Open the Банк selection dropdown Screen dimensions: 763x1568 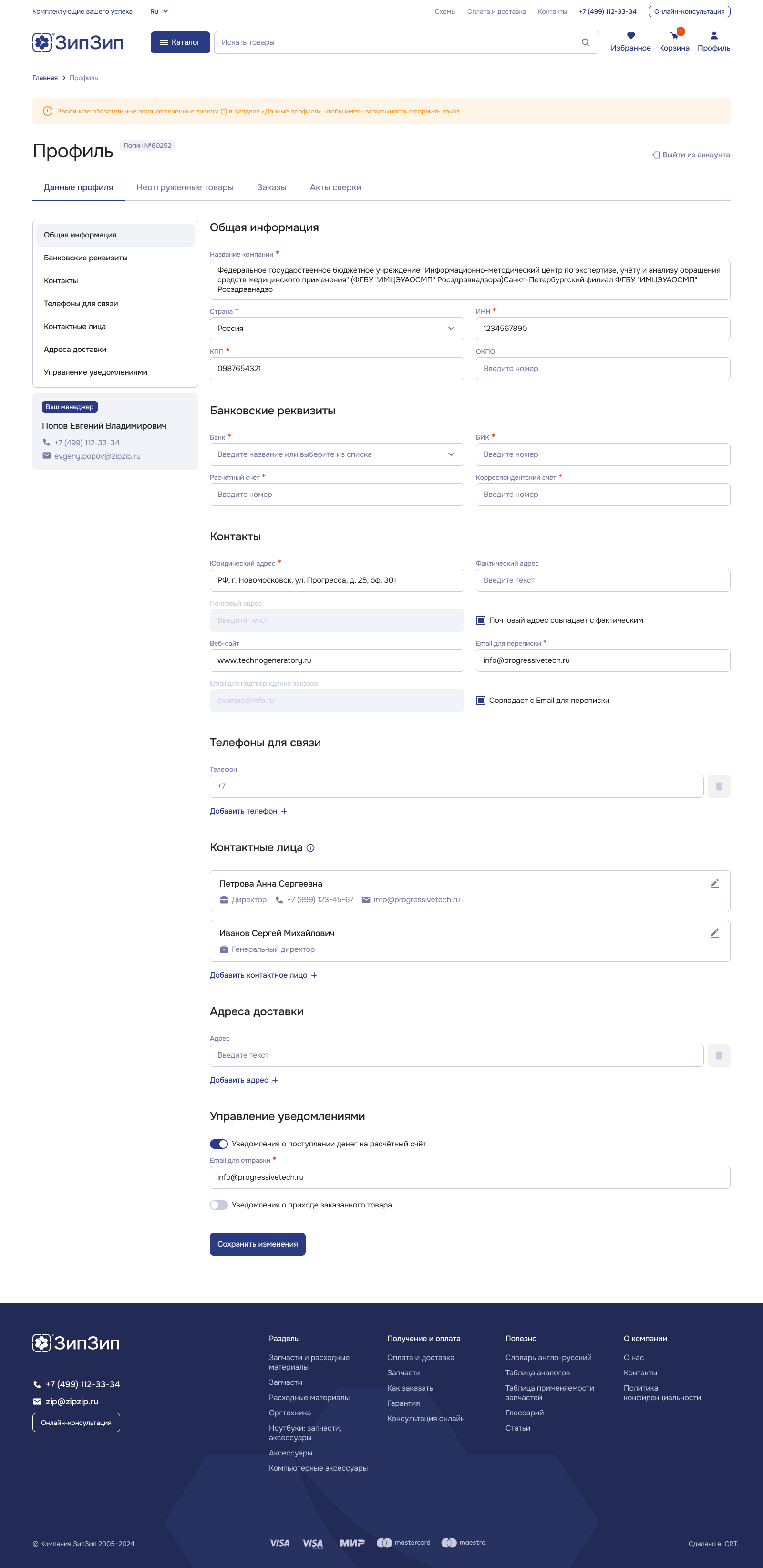click(x=337, y=454)
